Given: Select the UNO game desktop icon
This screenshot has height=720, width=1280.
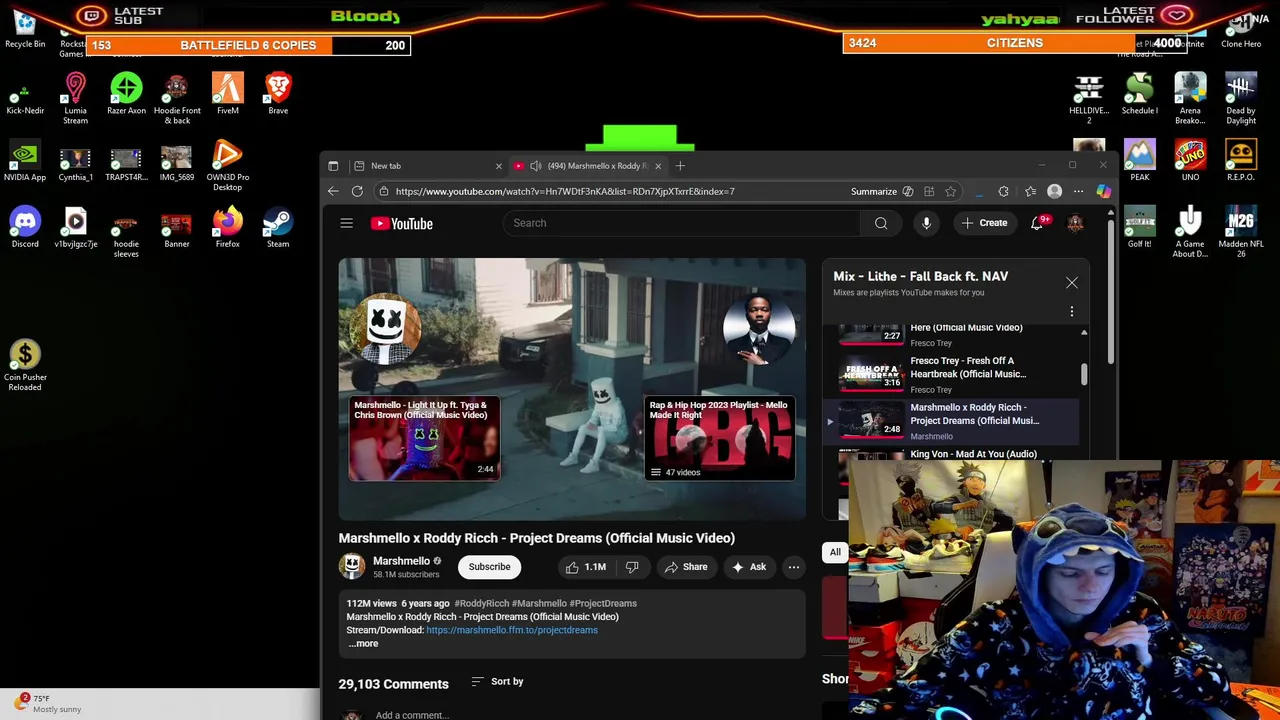Looking at the screenshot, I should tap(1190, 162).
